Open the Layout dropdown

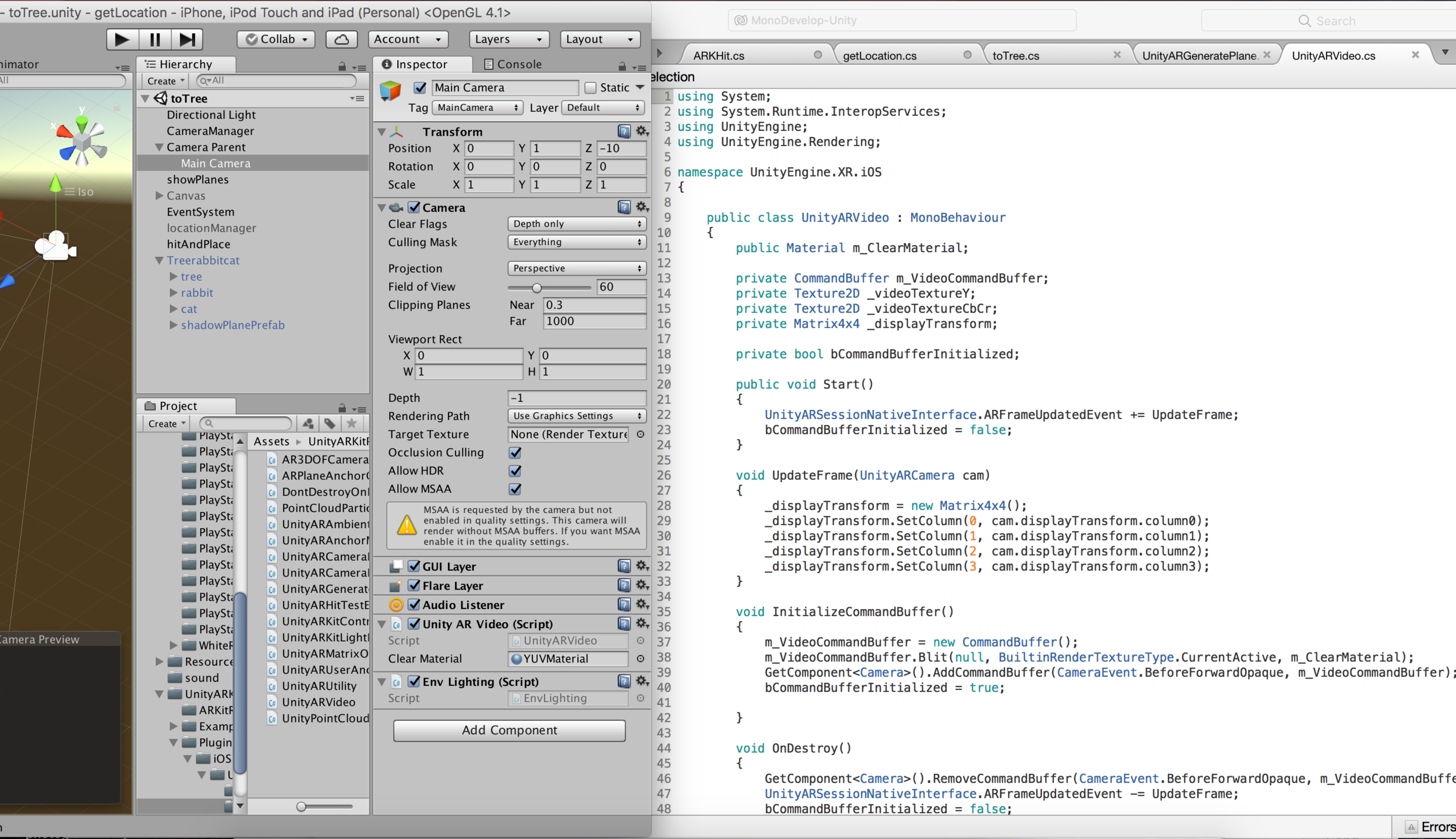coord(600,39)
